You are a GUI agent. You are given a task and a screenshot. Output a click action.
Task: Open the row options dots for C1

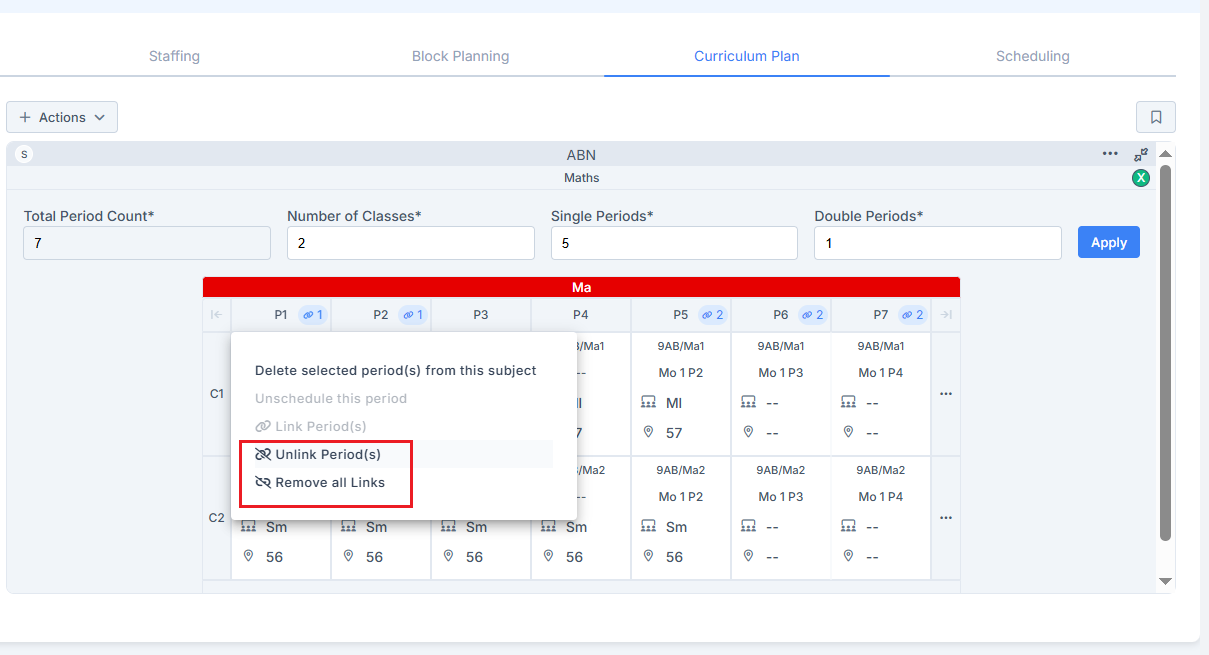point(946,394)
